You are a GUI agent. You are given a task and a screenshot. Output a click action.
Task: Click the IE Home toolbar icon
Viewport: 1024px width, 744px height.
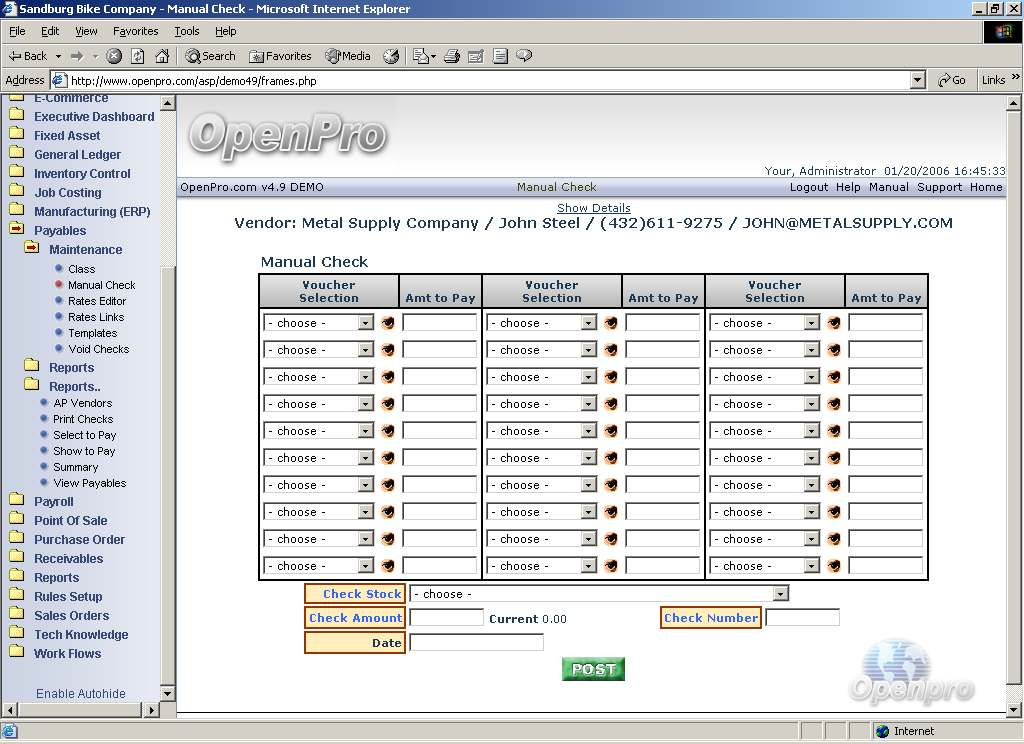(x=161, y=56)
